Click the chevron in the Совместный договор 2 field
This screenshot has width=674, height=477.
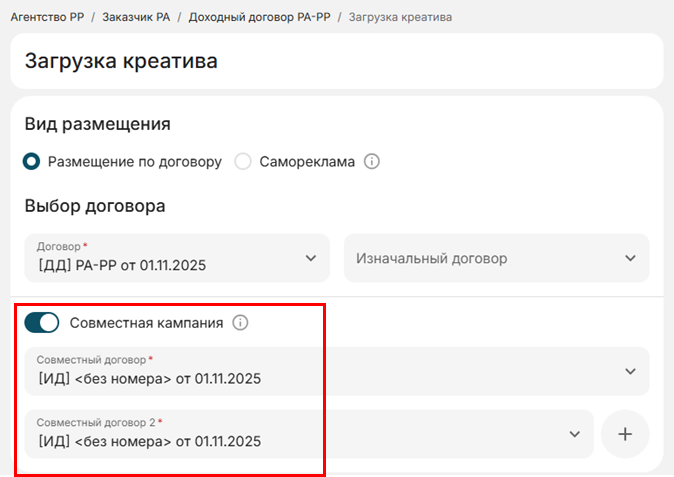575,434
